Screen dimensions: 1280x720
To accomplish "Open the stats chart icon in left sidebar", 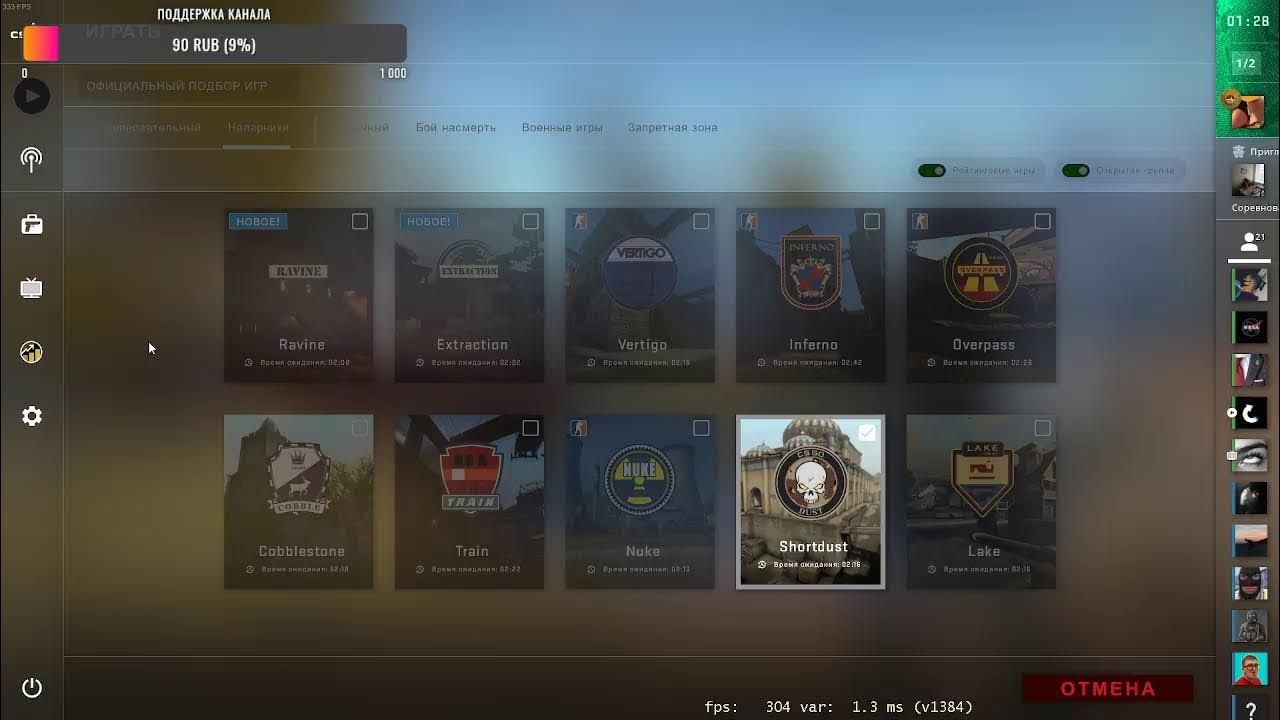I will [x=32, y=352].
